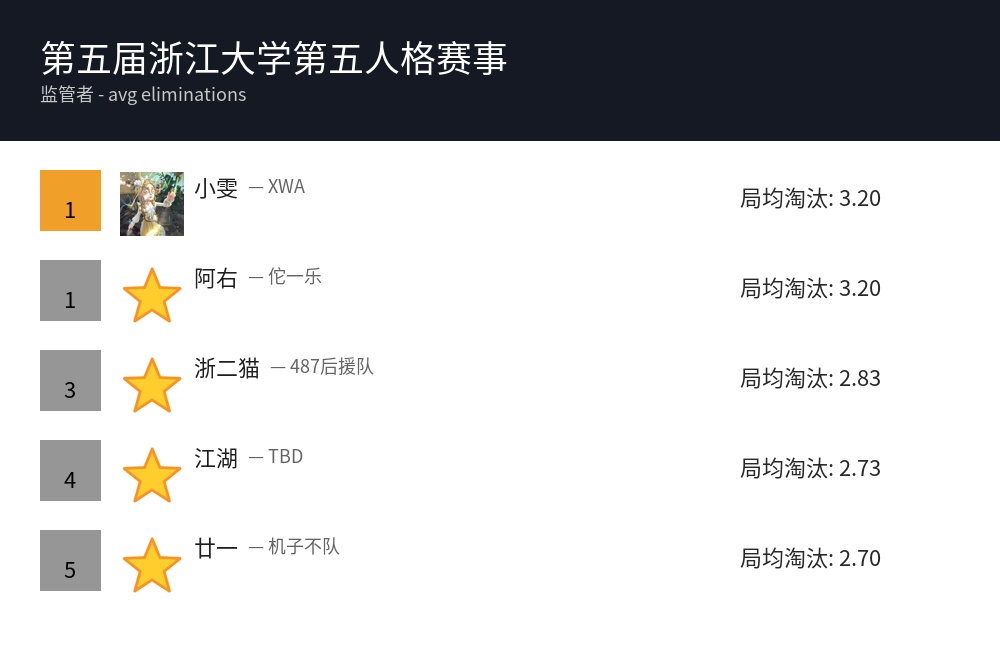
Task: Click the star icon beside 廿一
Action: (x=152, y=565)
